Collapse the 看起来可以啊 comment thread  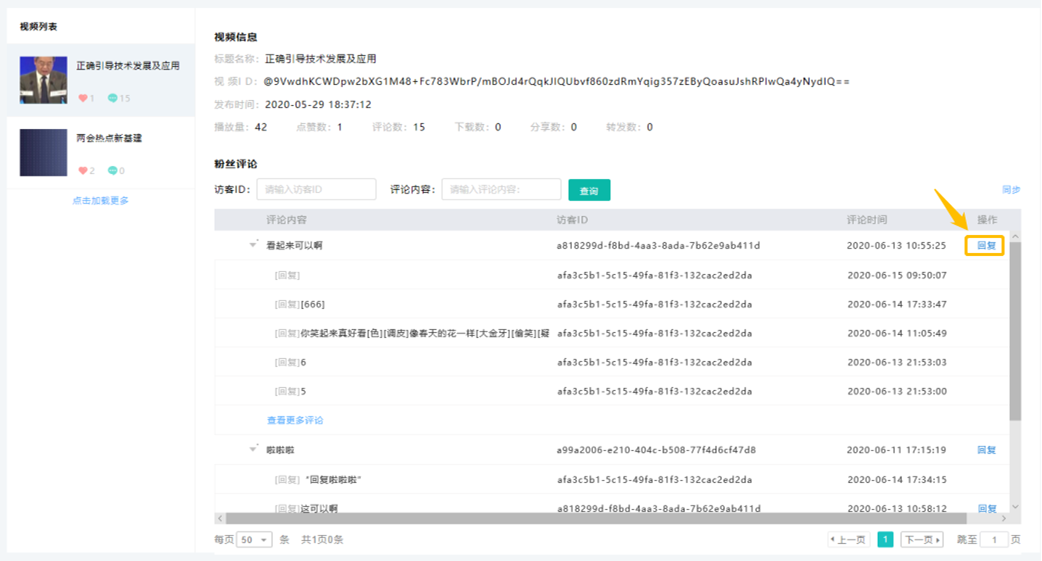click(x=254, y=245)
